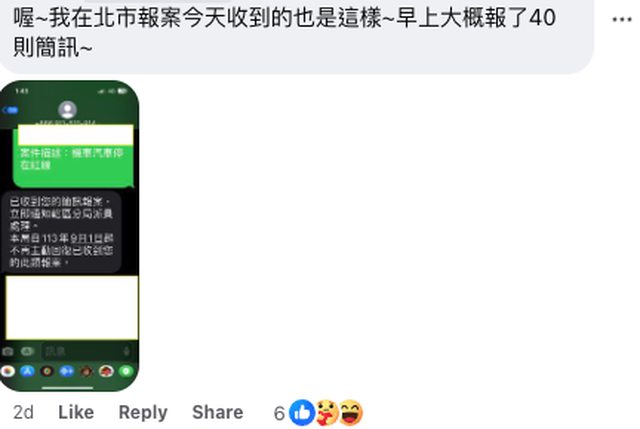Click the green circle icon ending app strip
This screenshot has width=640, height=429.
[x=126, y=371]
